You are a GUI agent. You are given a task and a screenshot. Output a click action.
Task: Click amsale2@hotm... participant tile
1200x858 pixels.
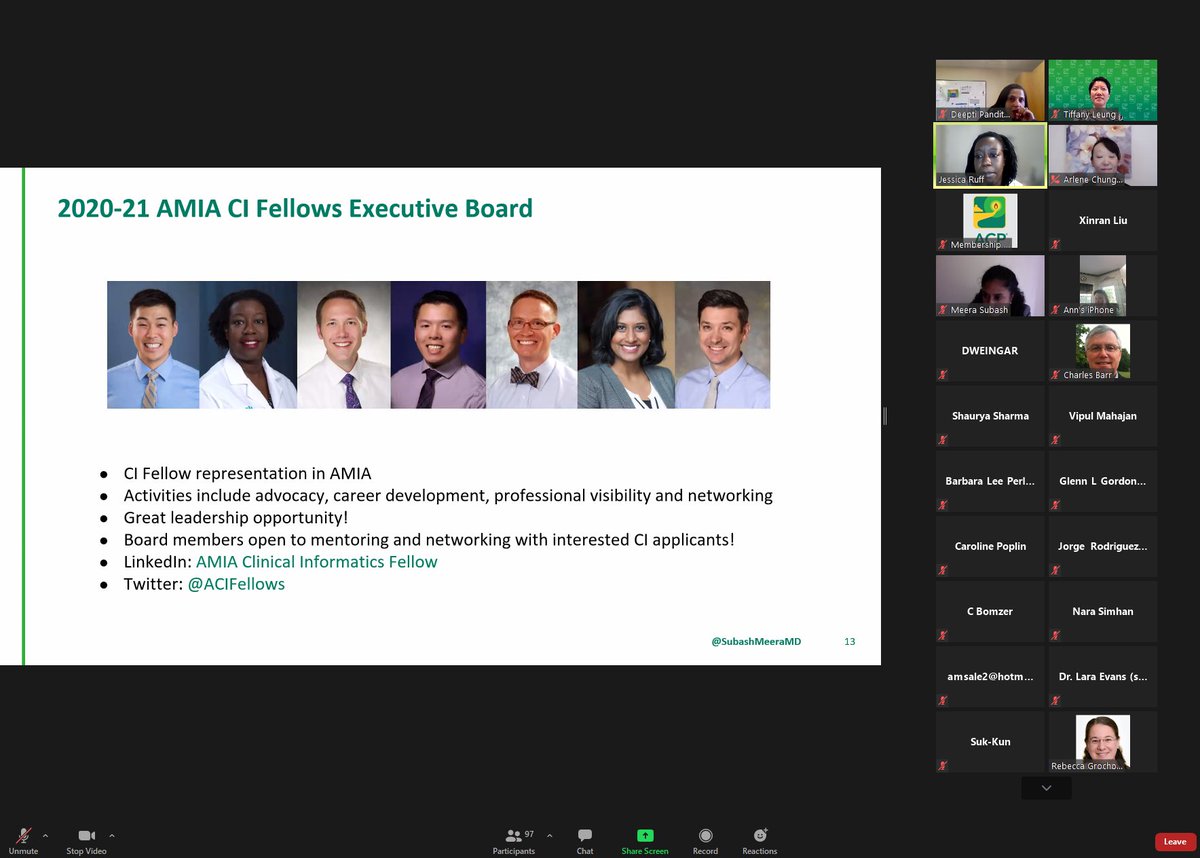(x=990, y=677)
